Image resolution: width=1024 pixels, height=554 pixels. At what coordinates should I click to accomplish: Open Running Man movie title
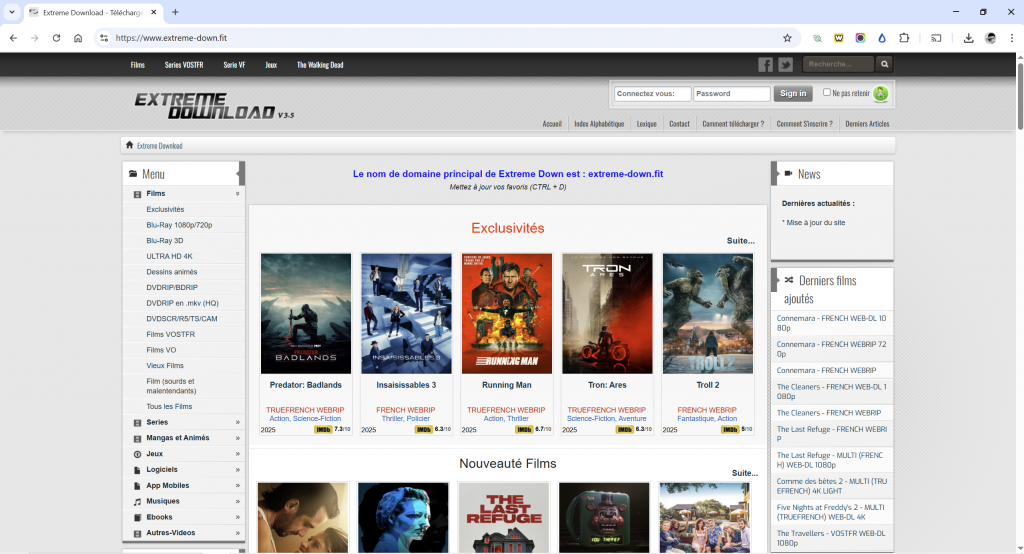pos(507,385)
